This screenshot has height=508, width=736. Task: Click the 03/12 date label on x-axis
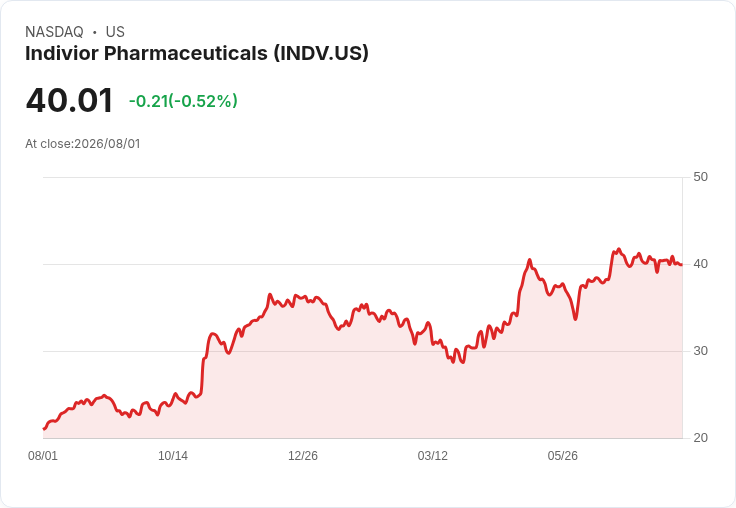pyautogui.click(x=432, y=456)
